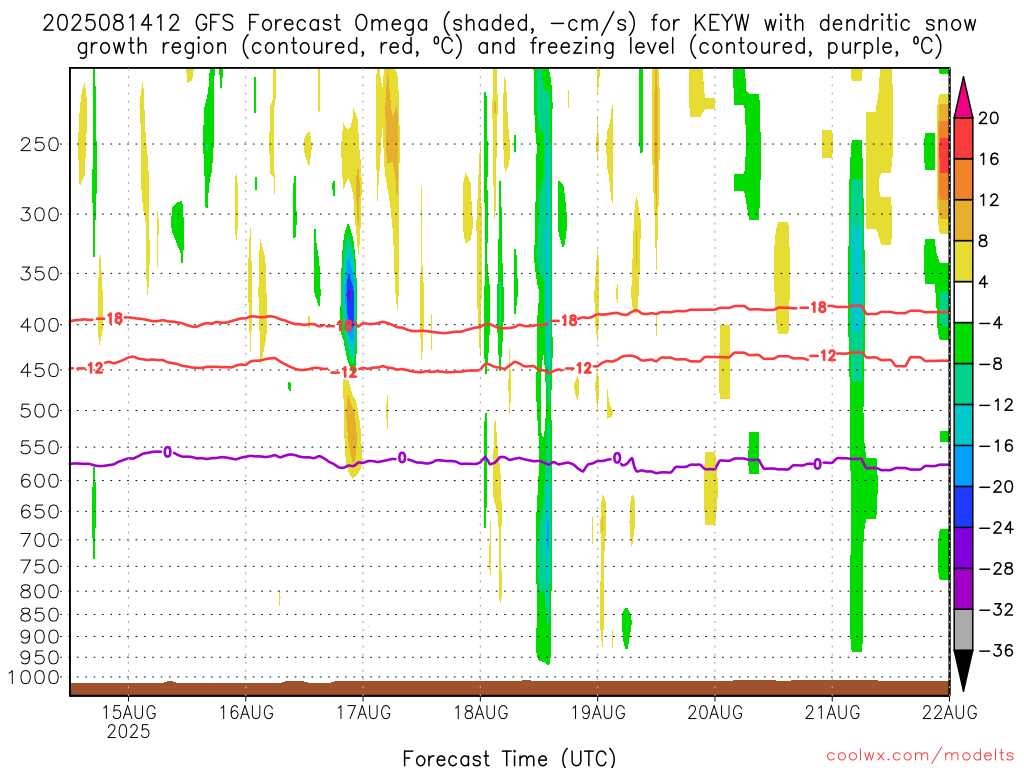Click the 250 pressure level label
This screenshot has width=1024, height=768.
pyautogui.click(x=40, y=144)
